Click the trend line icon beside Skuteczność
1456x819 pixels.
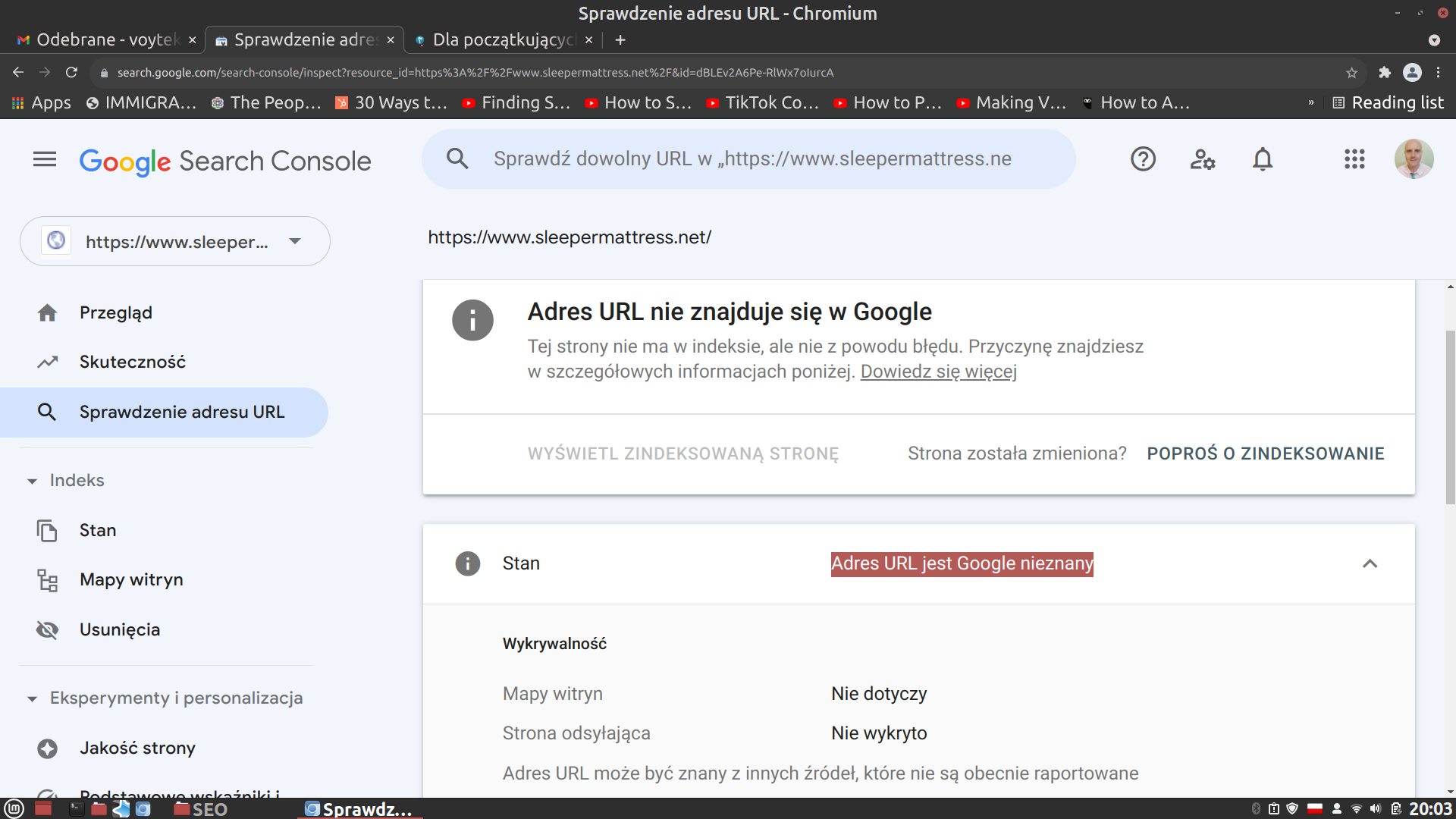click(47, 362)
